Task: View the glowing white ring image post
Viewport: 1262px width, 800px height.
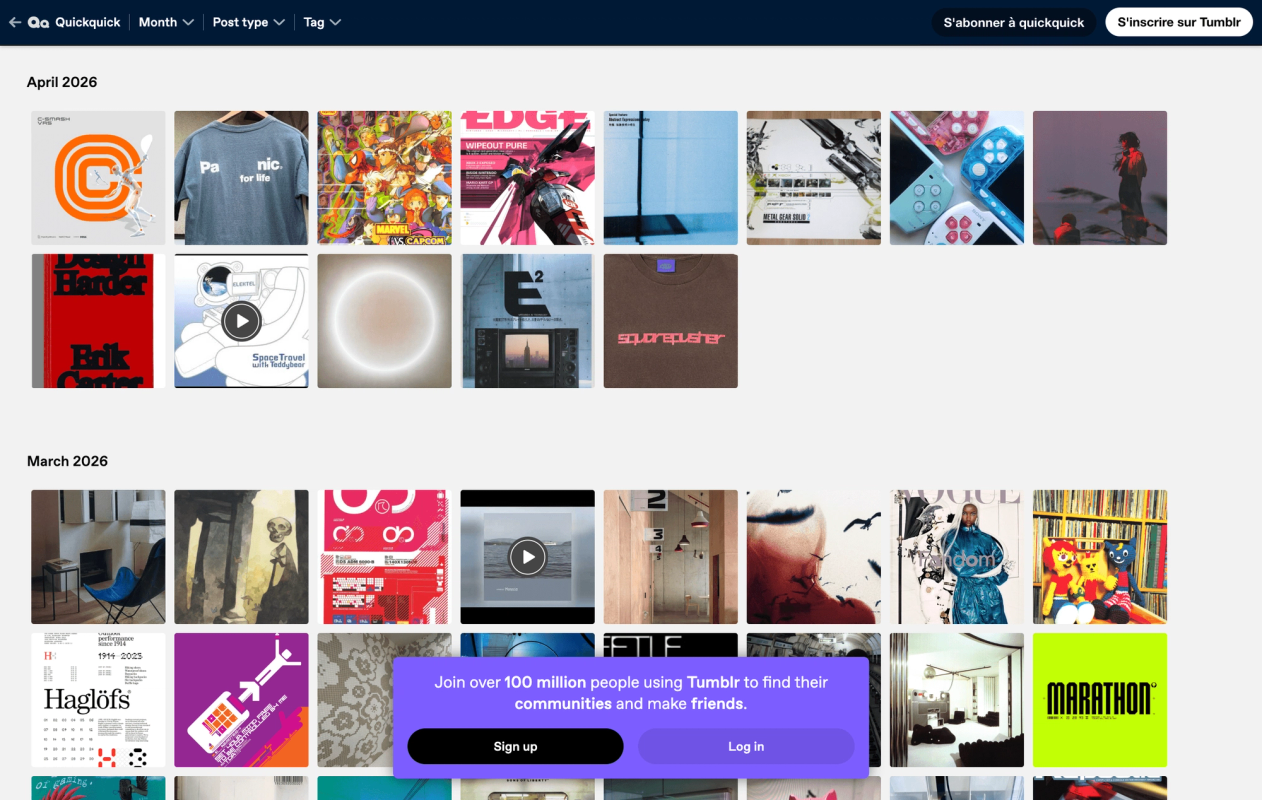Action: tap(385, 321)
